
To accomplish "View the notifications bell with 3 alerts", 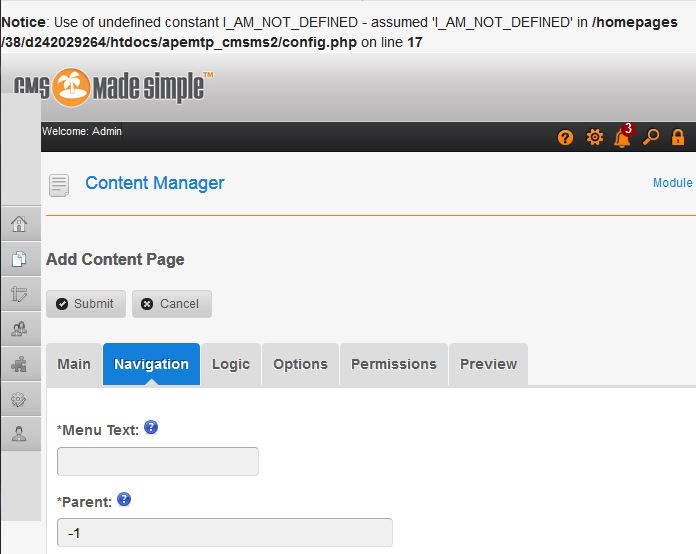I will click(622, 138).
